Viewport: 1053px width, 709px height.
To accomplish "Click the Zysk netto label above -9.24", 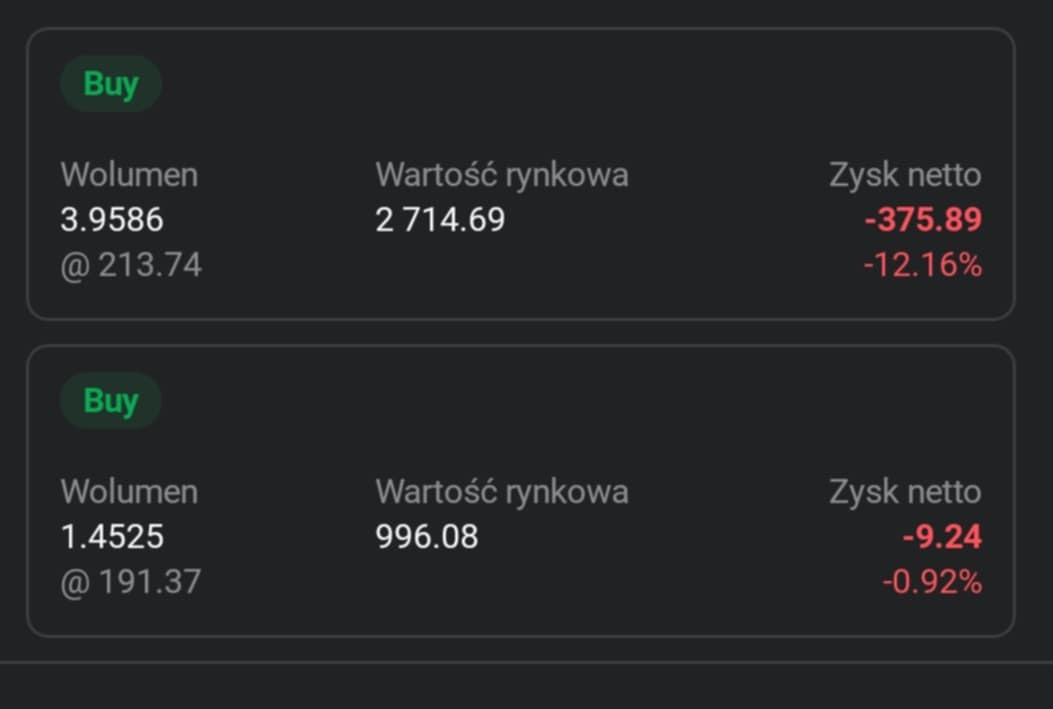I will [905, 492].
